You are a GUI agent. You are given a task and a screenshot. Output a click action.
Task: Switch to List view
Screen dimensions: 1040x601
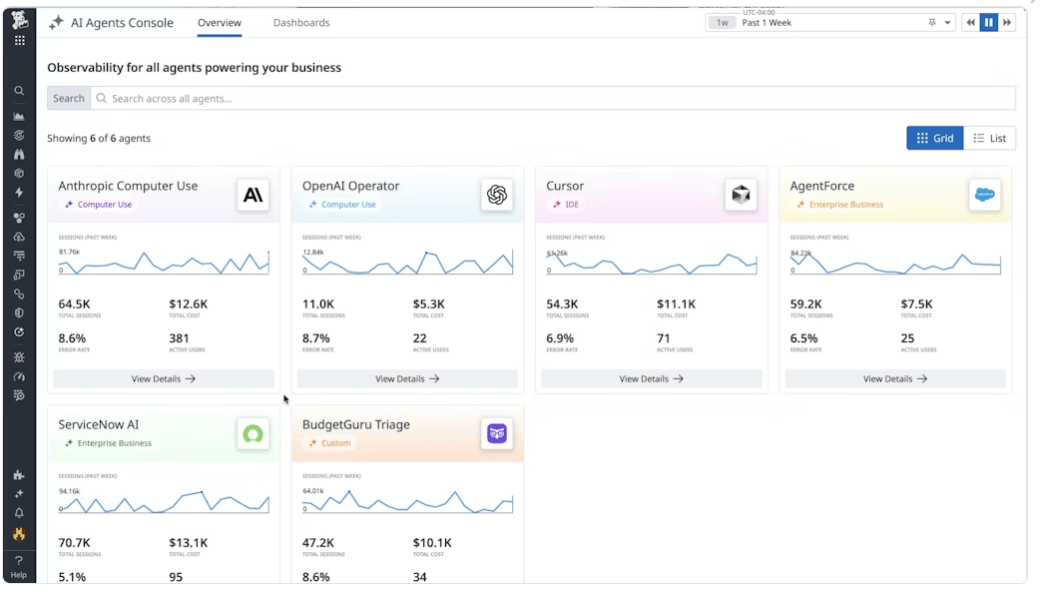tap(989, 138)
